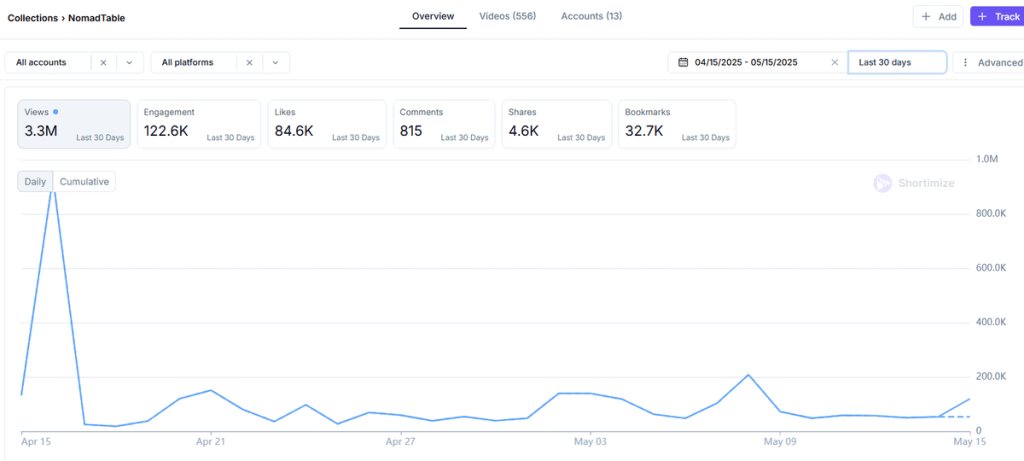This screenshot has width=1024, height=461.
Task: Open the Last 30 days selector
Action: pos(896,62)
